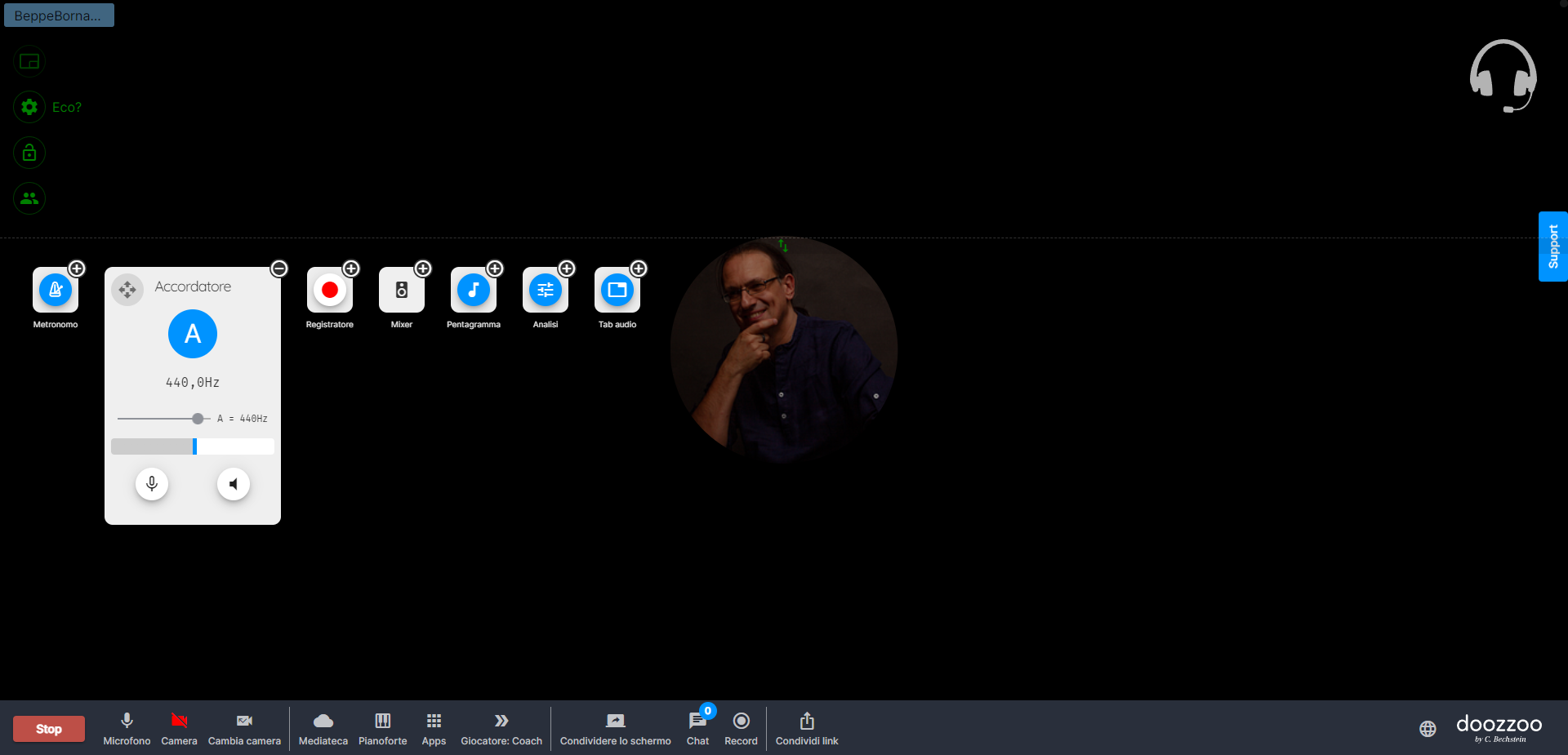This screenshot has width=1568, height=755.
Task: Open the Registratore recorder icon
Action: point(330,290)
